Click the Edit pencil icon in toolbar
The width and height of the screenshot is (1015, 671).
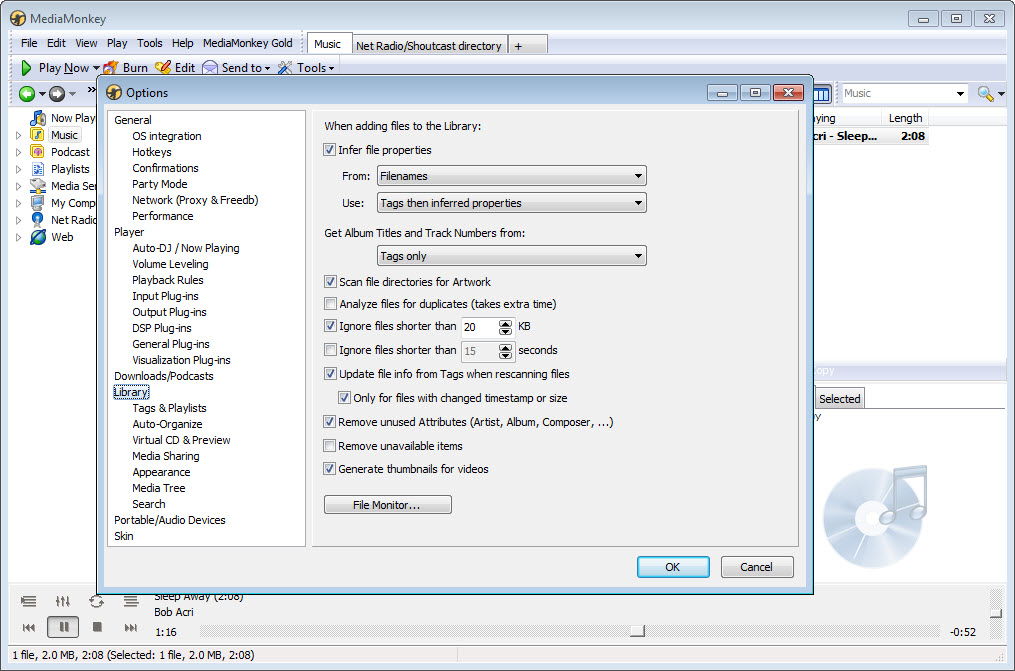click(x=163, y=68)
